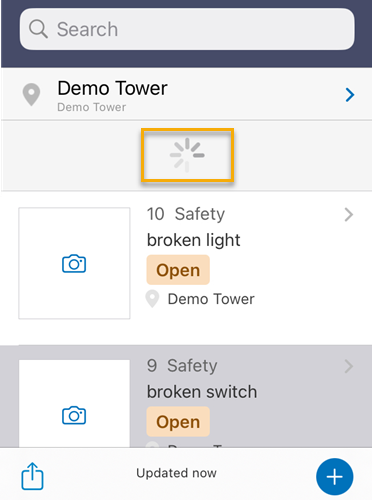The width and height of the screenshot is (372, 500).
Task: Click Open status badge on broken light
Action: (178, 270)
